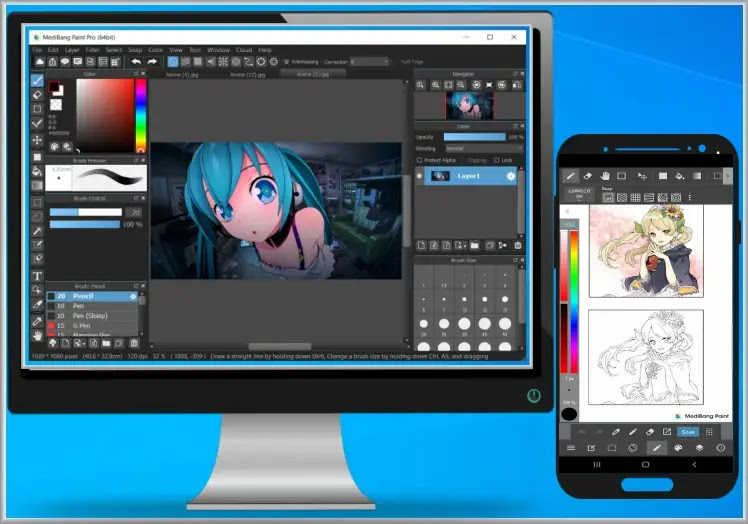Select the hand tool on the phone app
The height and width of the screenshot is (524, 748).
click(x=605, y=176)
